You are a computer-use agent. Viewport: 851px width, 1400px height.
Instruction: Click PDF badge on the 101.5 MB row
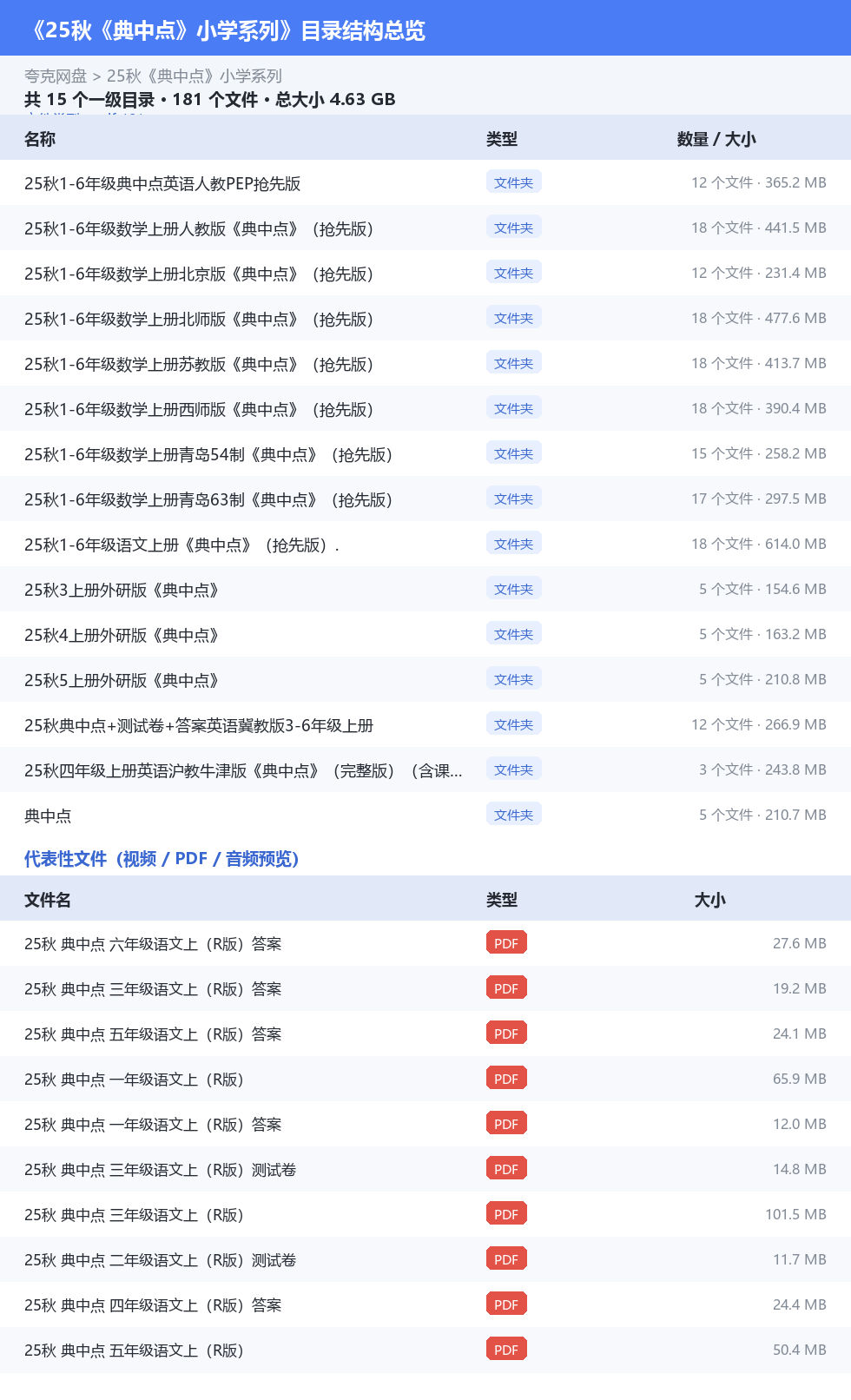pyautogui.click(x=506, y=1214)
